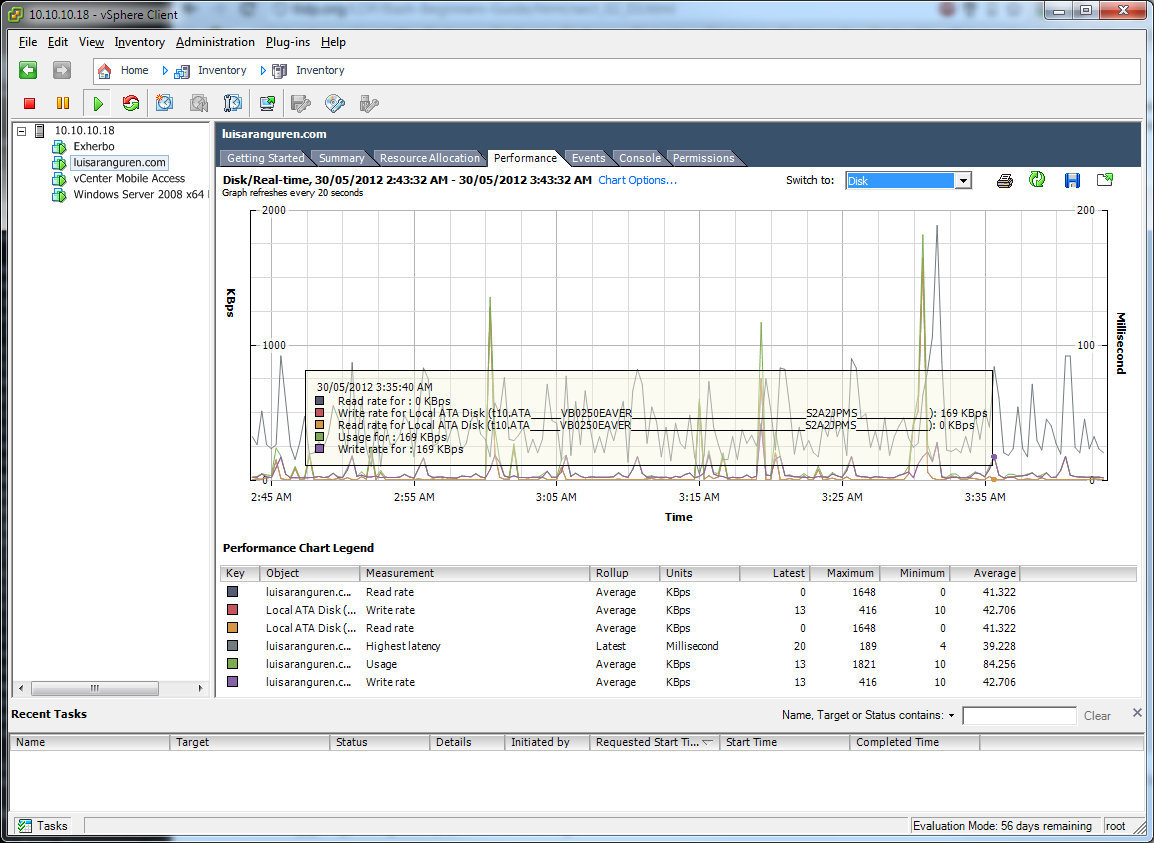Sort legend by Maximum column header
Image resolution: width=1154 pixels, height=843 pixels.
click(845, 574)
